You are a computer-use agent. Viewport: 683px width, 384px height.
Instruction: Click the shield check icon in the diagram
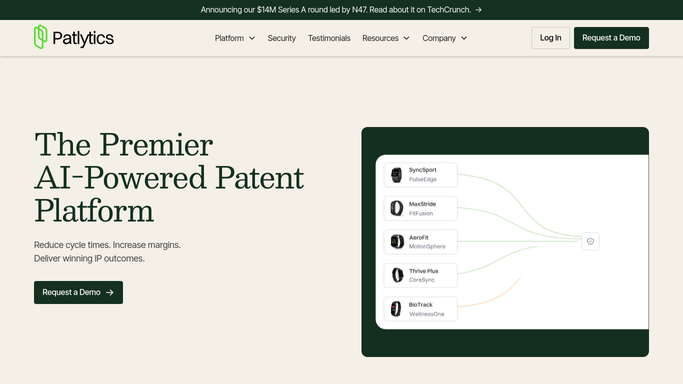[x=590, y=241]
